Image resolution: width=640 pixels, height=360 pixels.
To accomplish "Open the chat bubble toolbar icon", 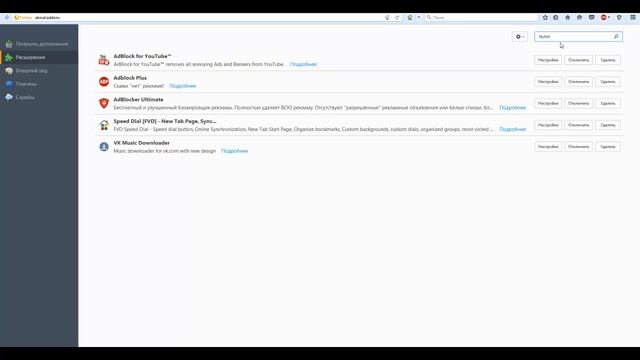I will (579, 18).
